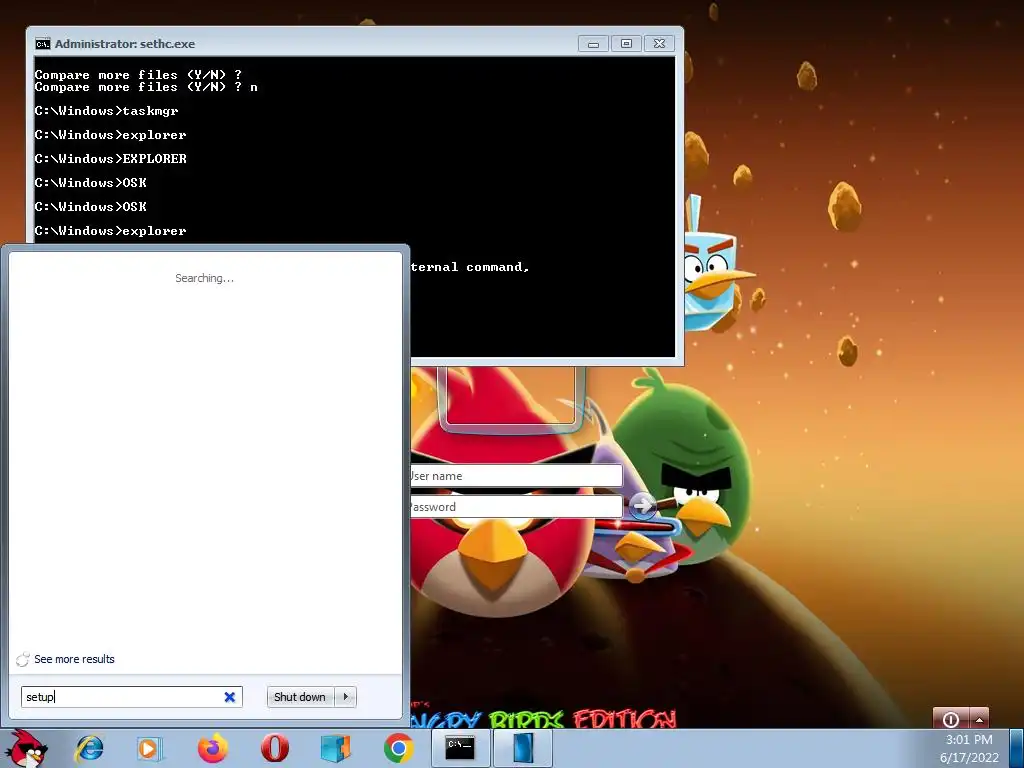The image size is (1024, 768).
Task: Open Opera browser from the taskbar
Action: (274, 748)
